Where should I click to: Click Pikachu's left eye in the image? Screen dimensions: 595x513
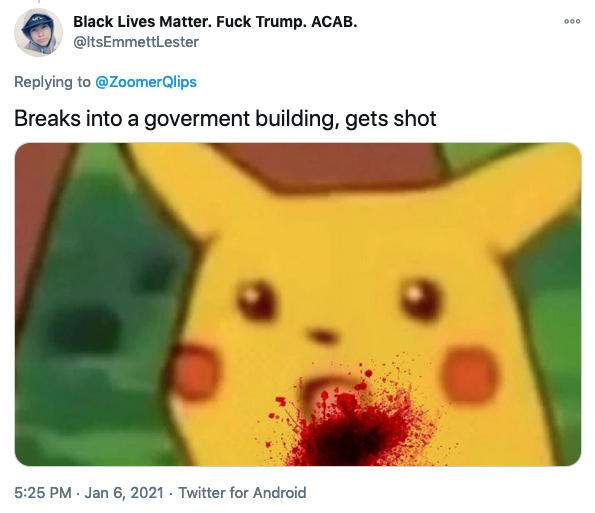256,301
